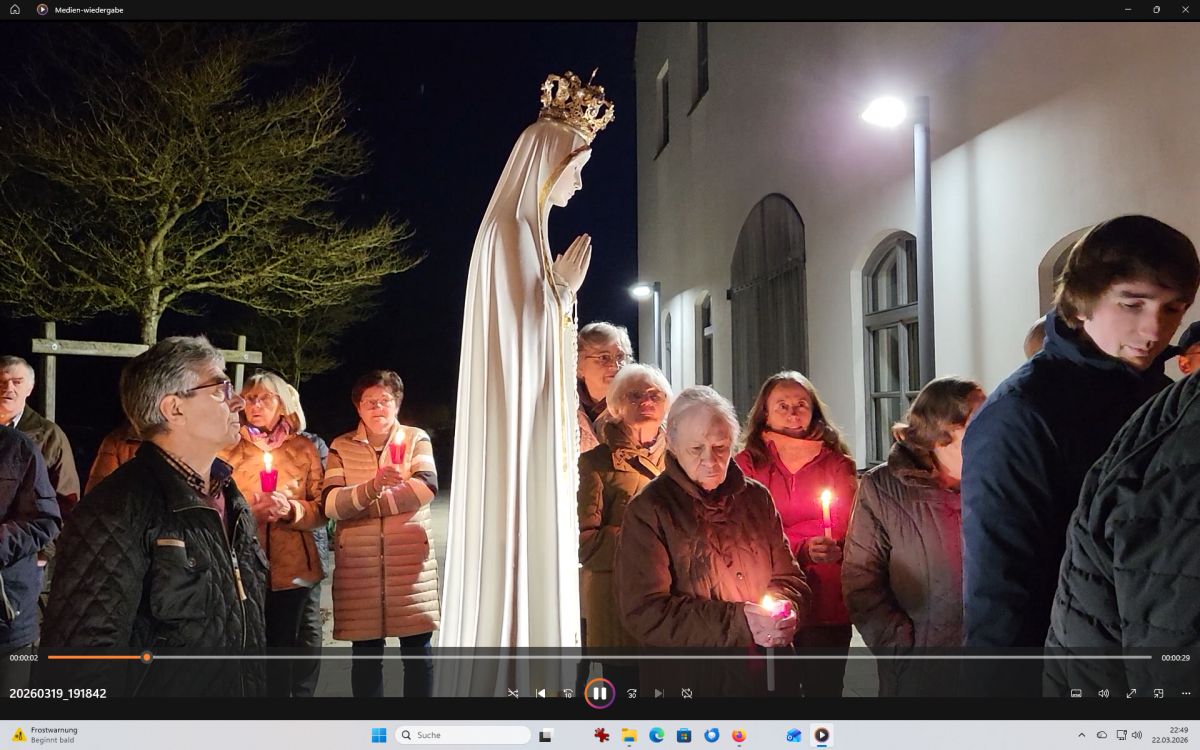Screen dimensions: 1200x750
Task: Open the Frostwarnung weather widget
Action: pyautogui.click(x=45, y=735)
